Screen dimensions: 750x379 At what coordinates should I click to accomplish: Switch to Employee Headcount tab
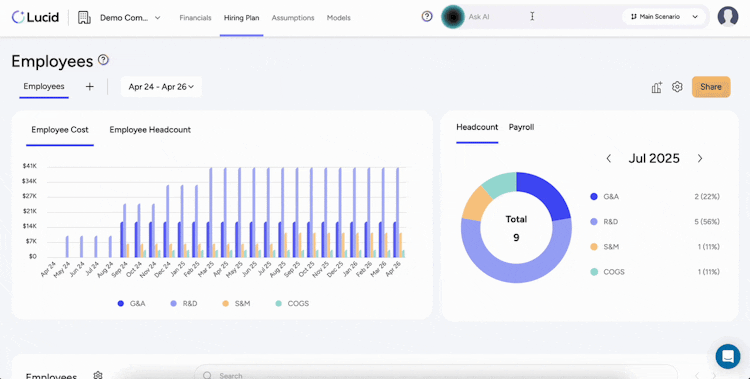coord(150,130)
